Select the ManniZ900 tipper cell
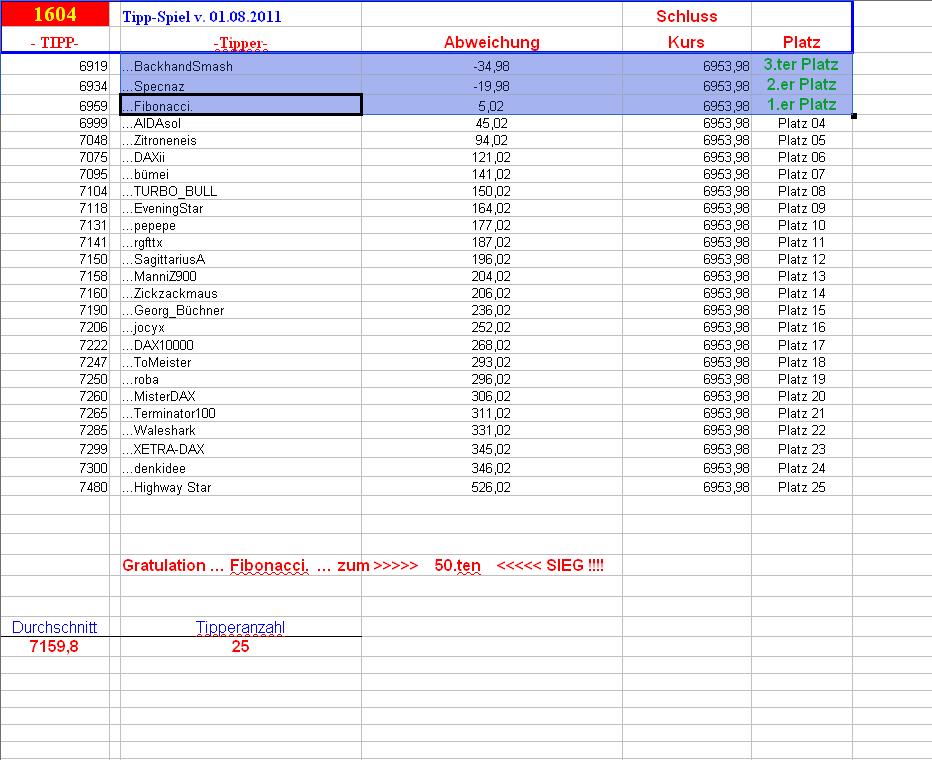This screenshot has width=932, height=760. [241, 276]
